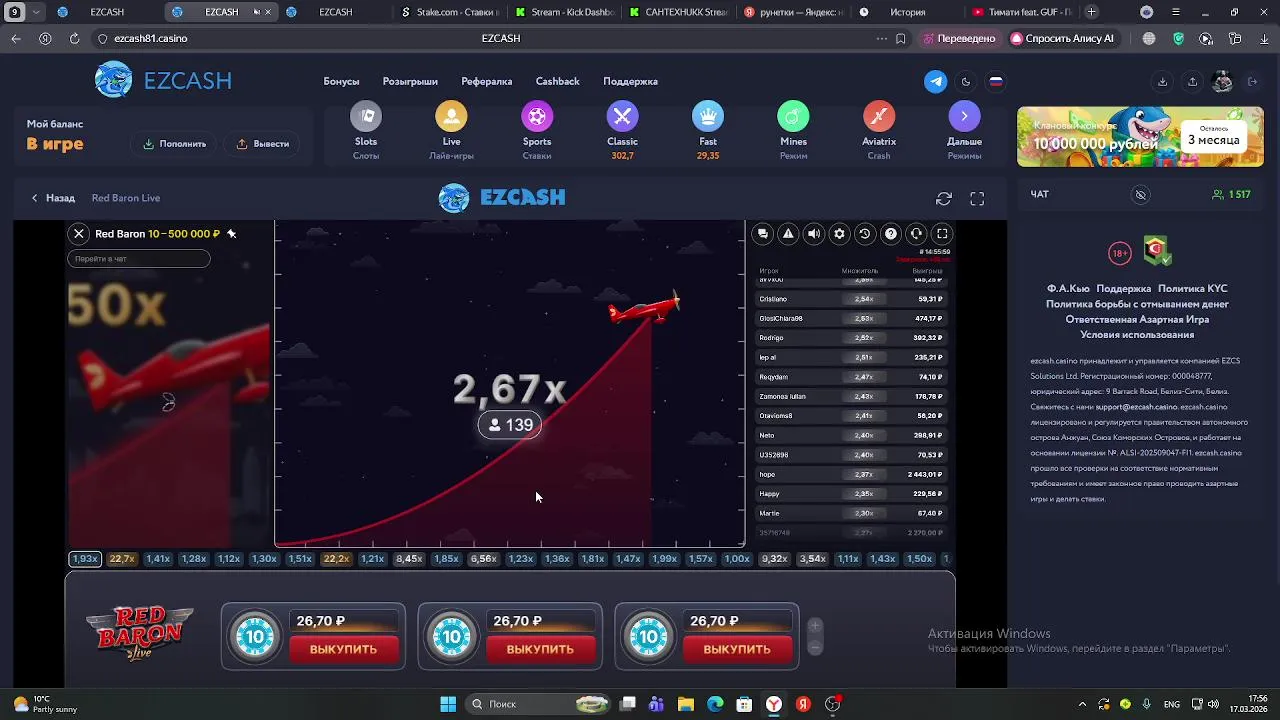The height and width of the screenshot is (720, 1280).
Task: Click Спросить Алису AI button
Action: [1062, 38]
